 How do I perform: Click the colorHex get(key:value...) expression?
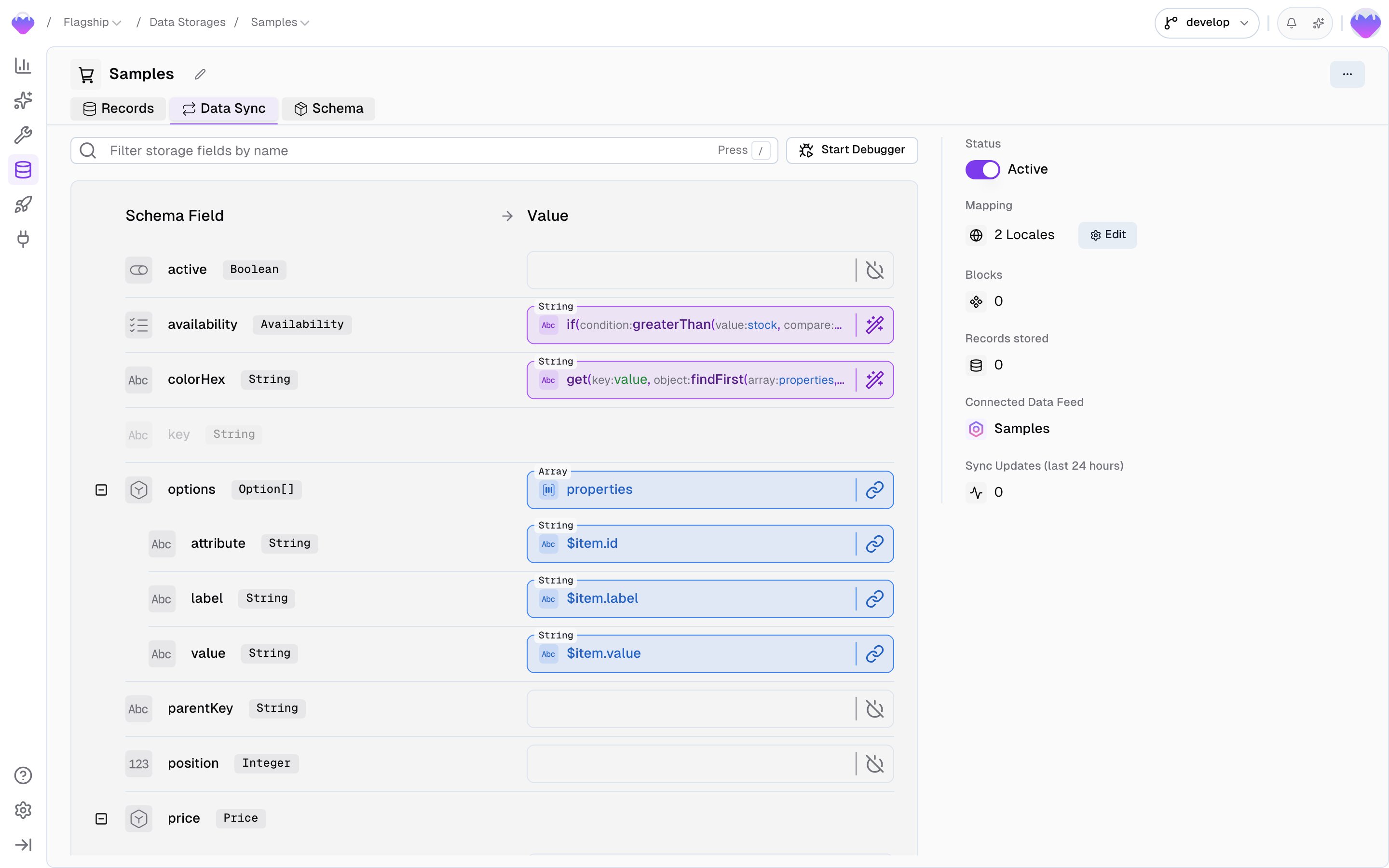[706, 380]
